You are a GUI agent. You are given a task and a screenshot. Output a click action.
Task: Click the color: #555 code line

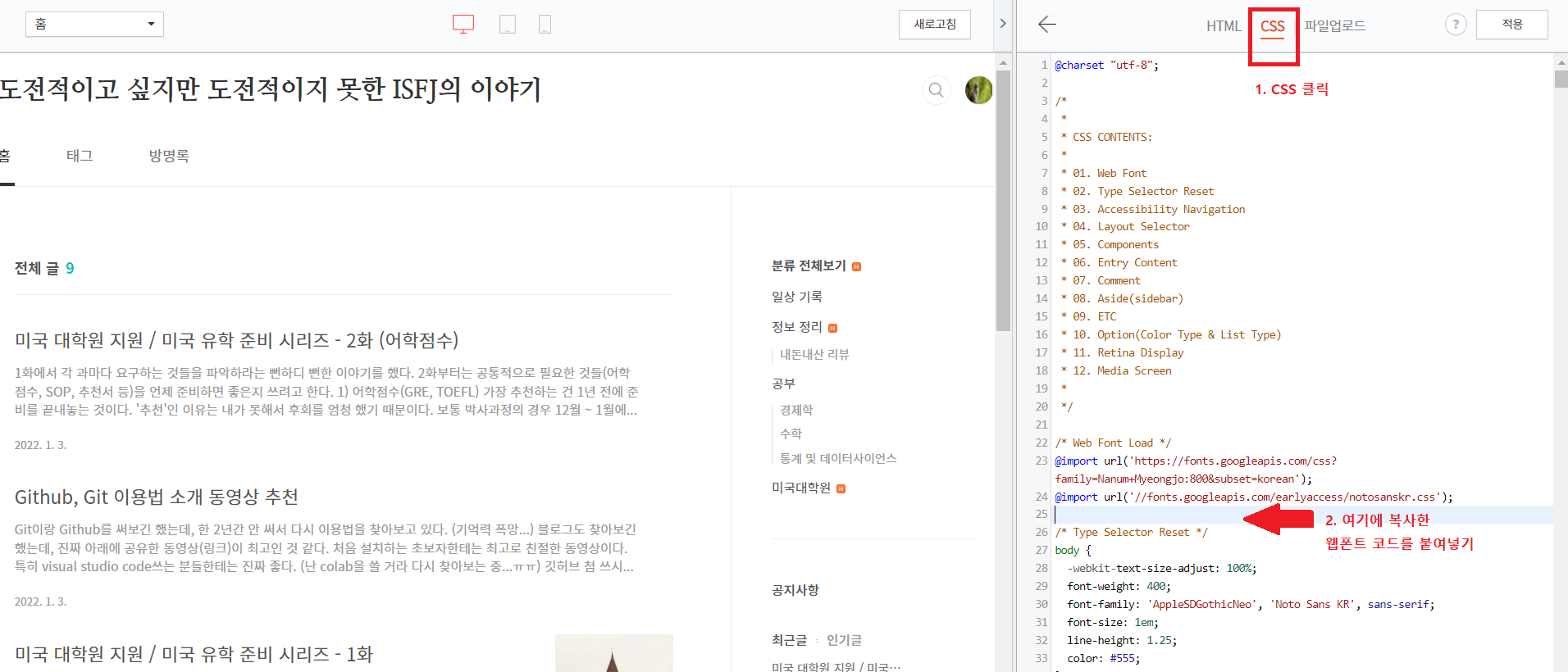point(1103,659)
